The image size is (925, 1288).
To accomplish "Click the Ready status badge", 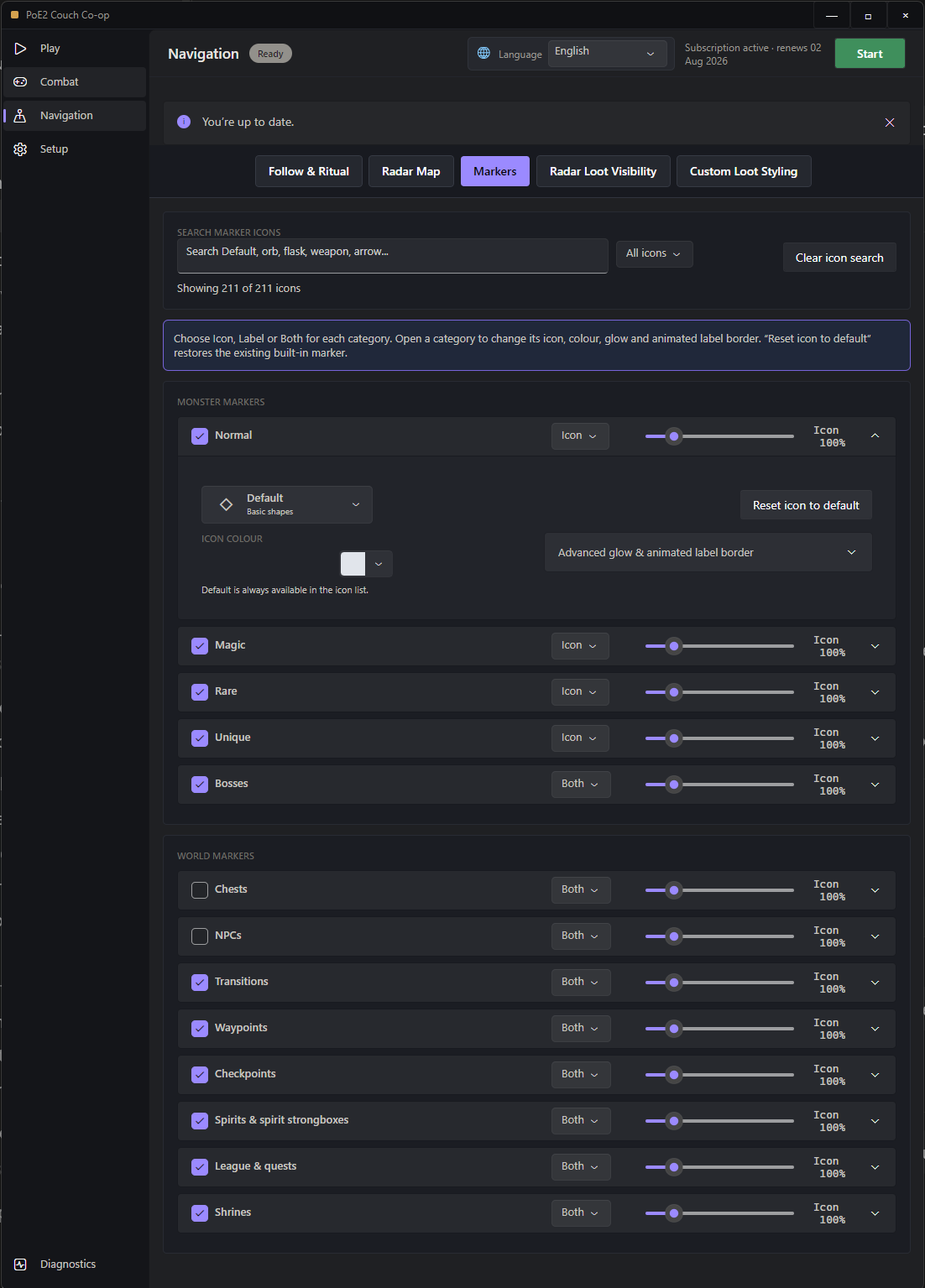I will click(x=270, y=54).
